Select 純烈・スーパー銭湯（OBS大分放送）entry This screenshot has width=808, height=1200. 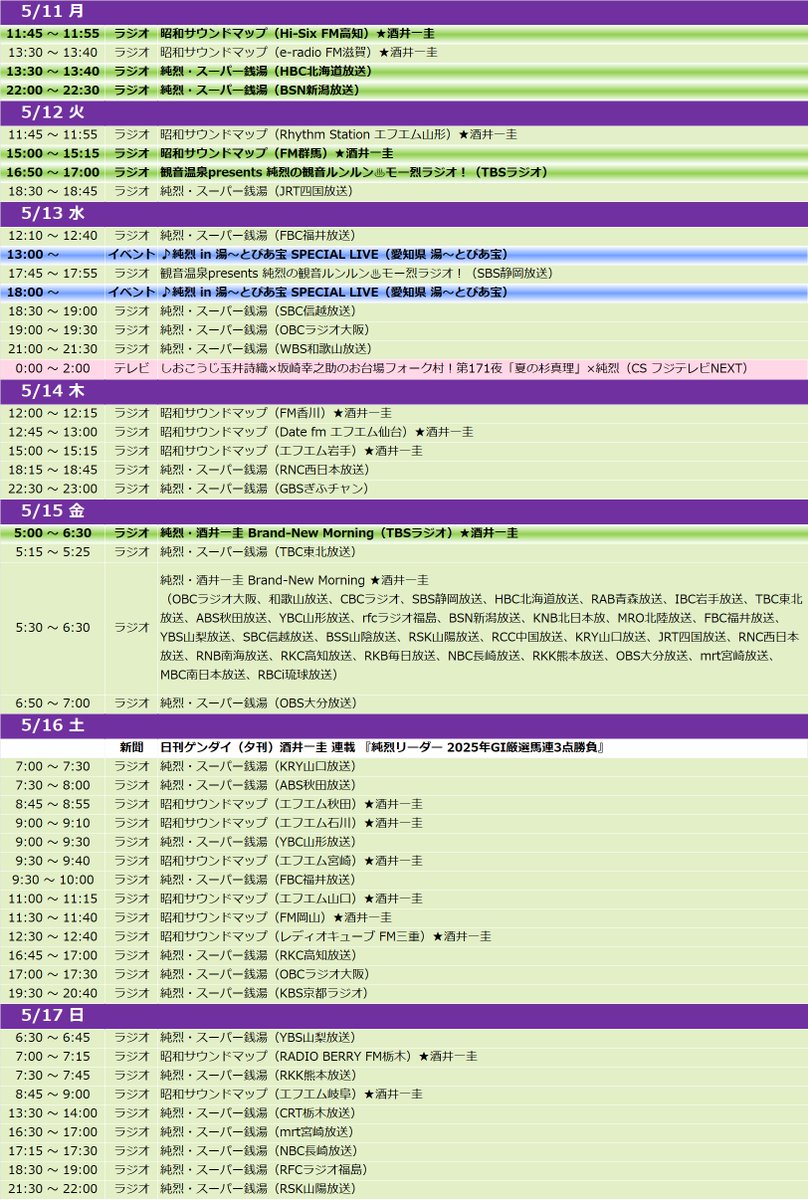[258, 703]
